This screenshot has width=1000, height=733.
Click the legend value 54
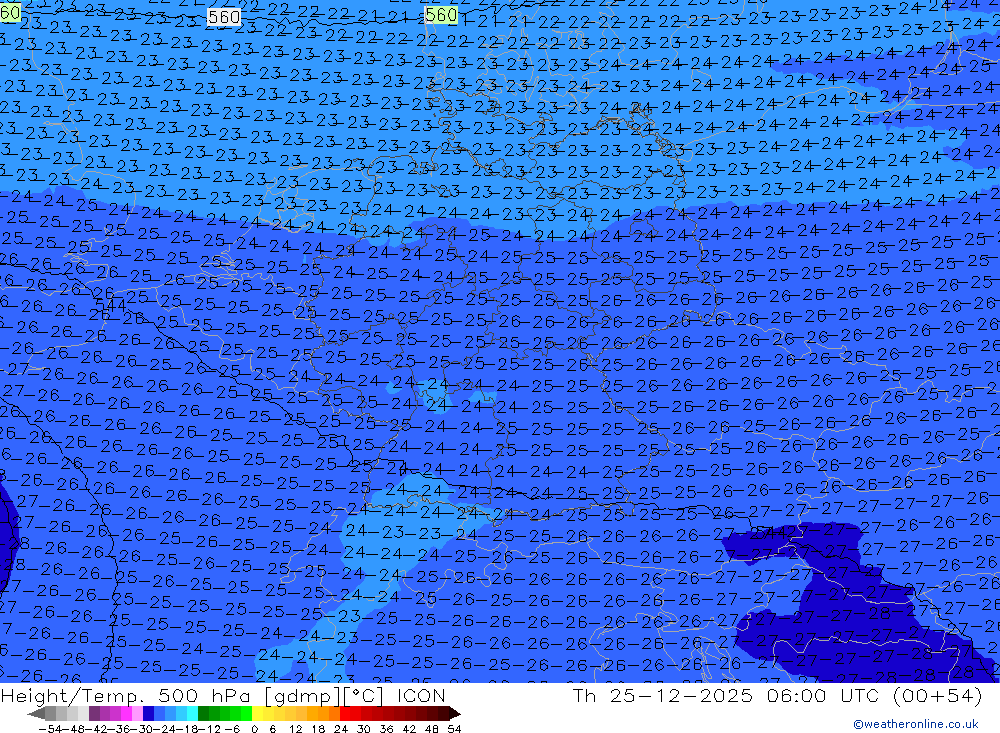coord(454,729)
